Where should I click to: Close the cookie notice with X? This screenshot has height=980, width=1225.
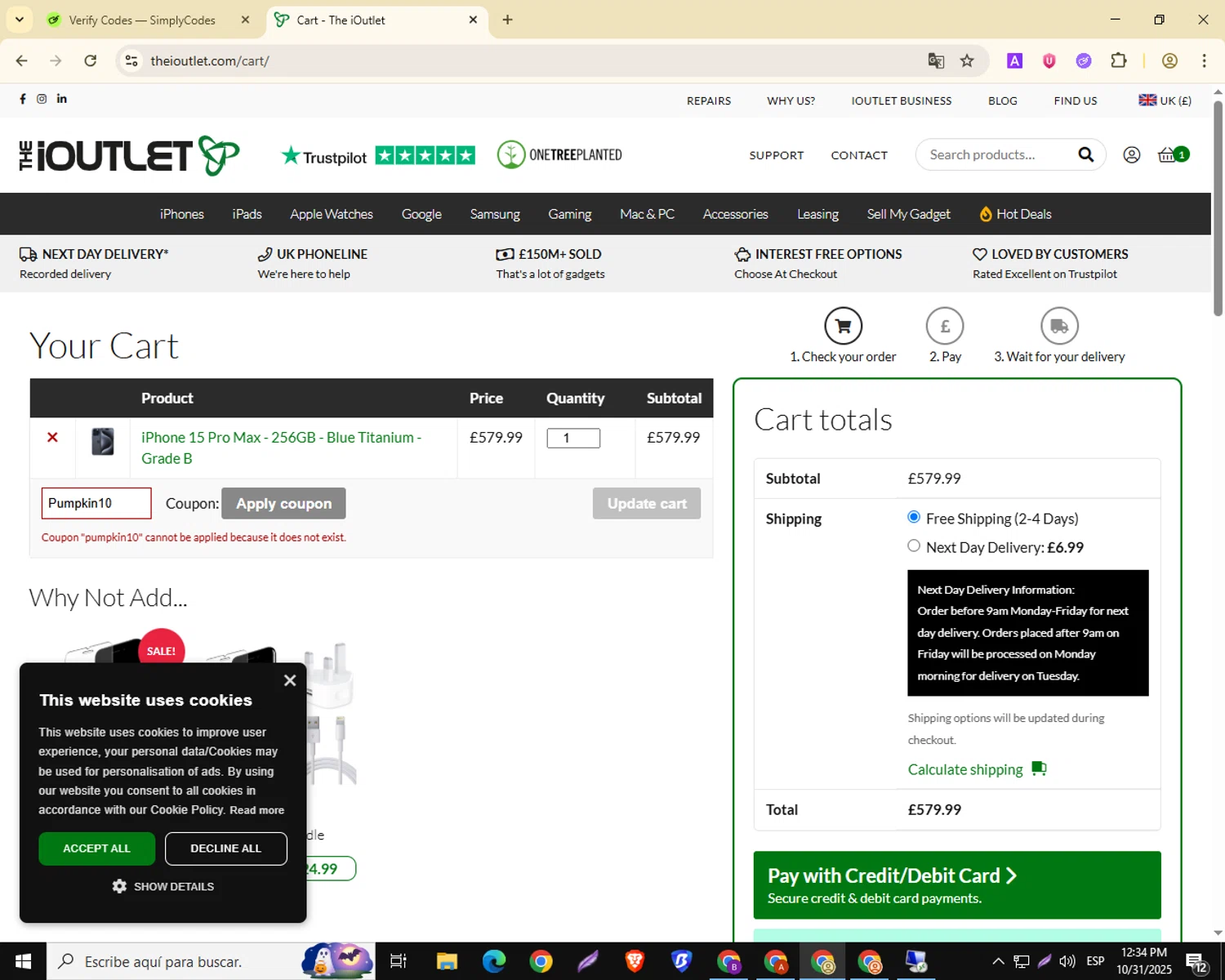click(x=290, y=680)
